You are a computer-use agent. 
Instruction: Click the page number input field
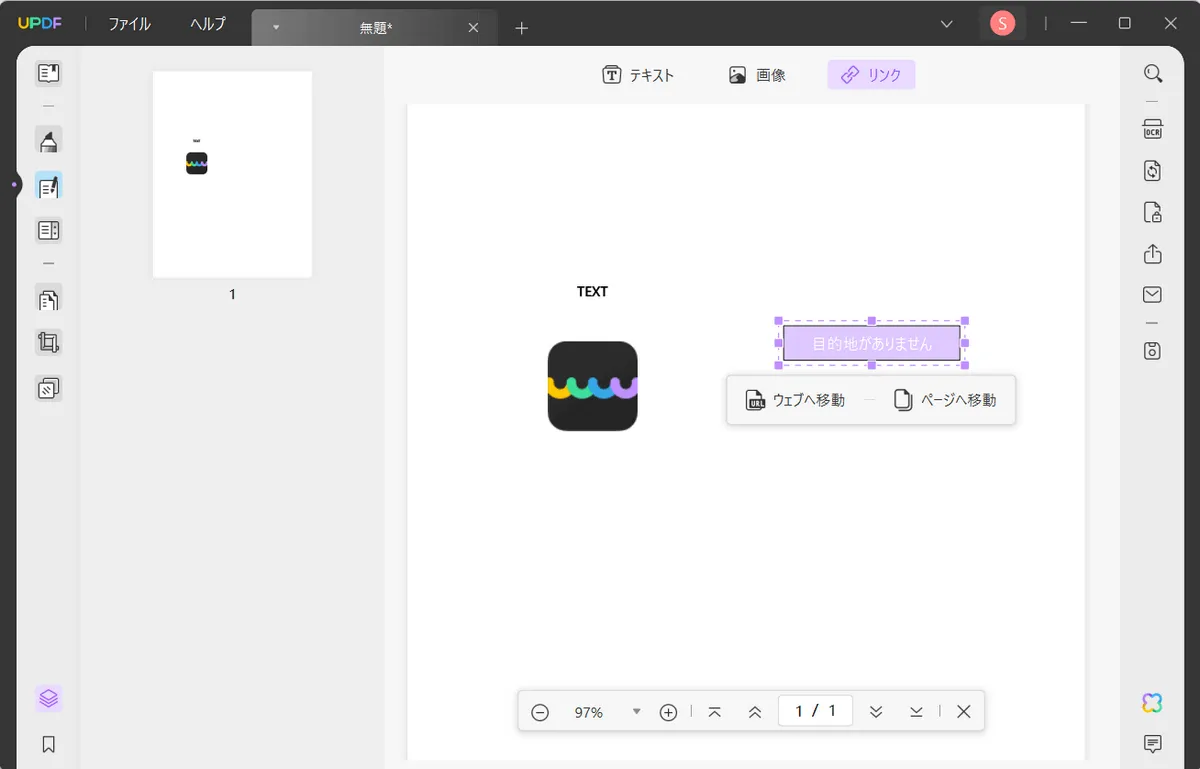(815, 711)
